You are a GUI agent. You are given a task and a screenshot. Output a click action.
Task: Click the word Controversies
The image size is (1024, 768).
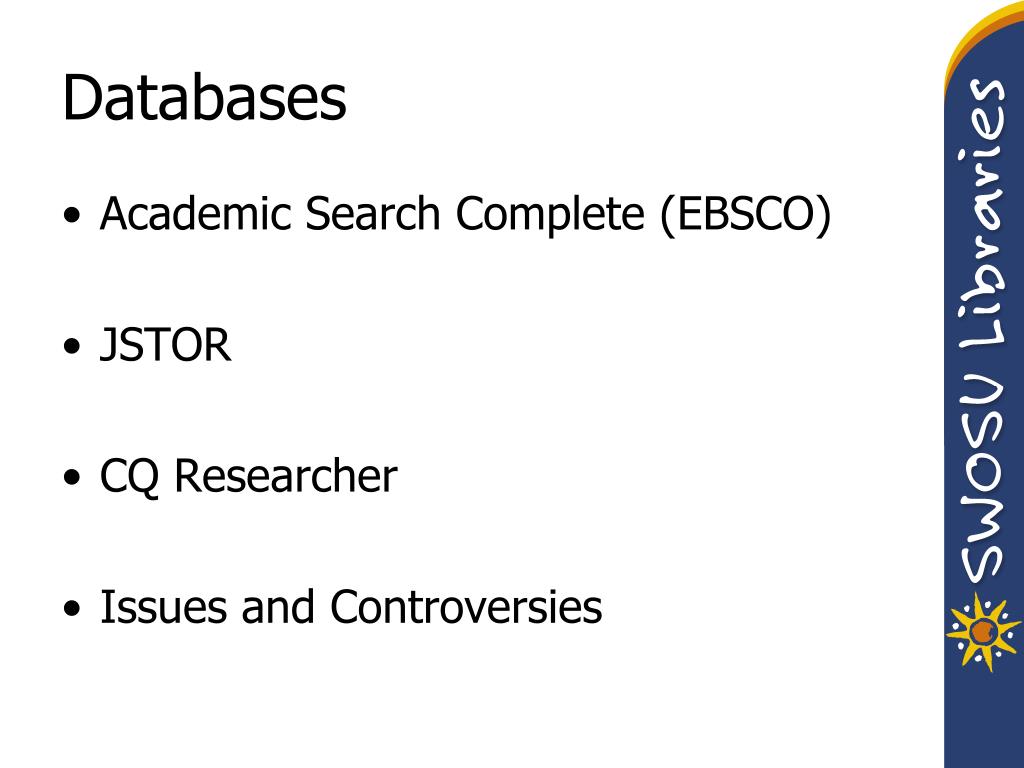[x=466, y=607]
